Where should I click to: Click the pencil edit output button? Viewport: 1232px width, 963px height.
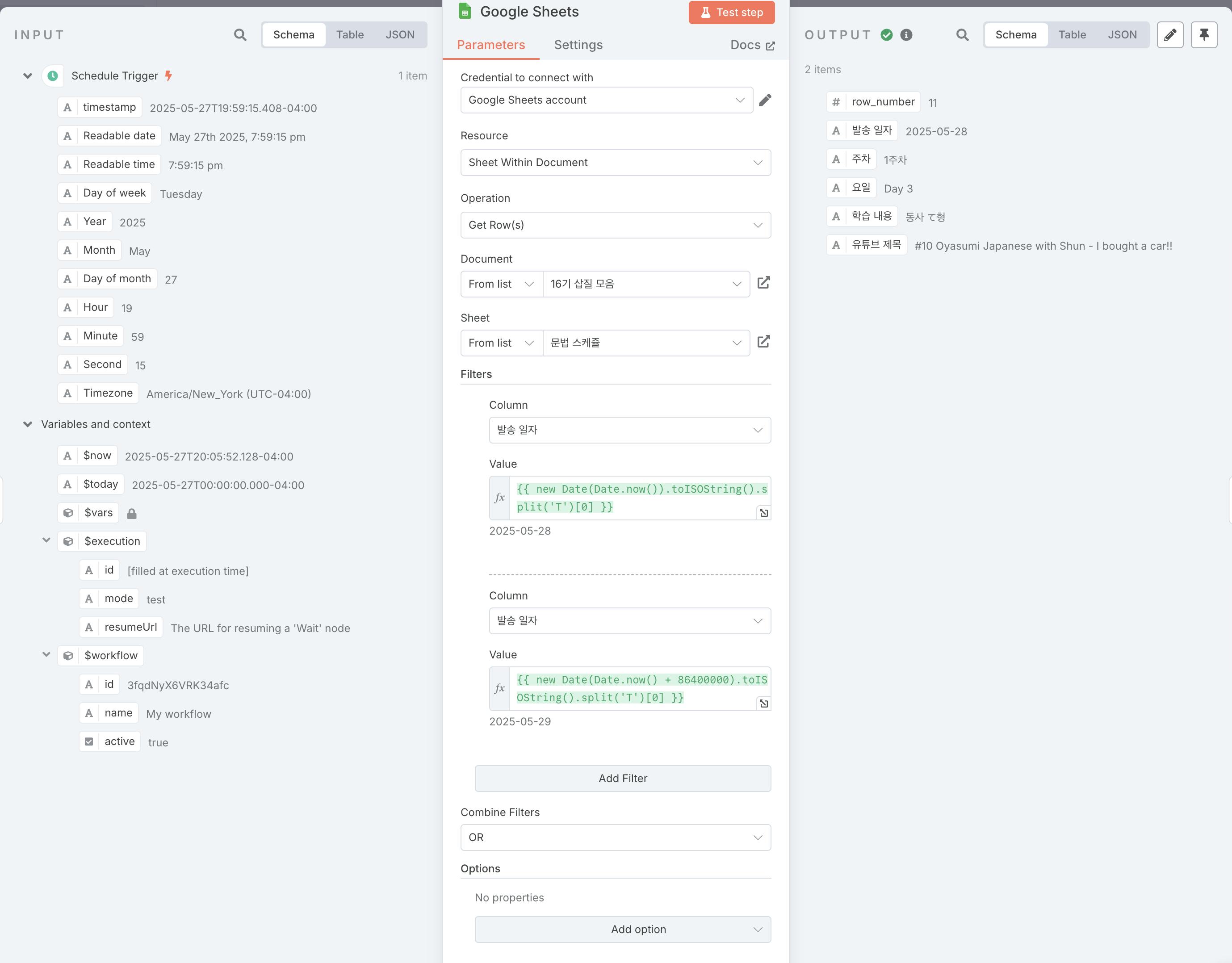1170,35
